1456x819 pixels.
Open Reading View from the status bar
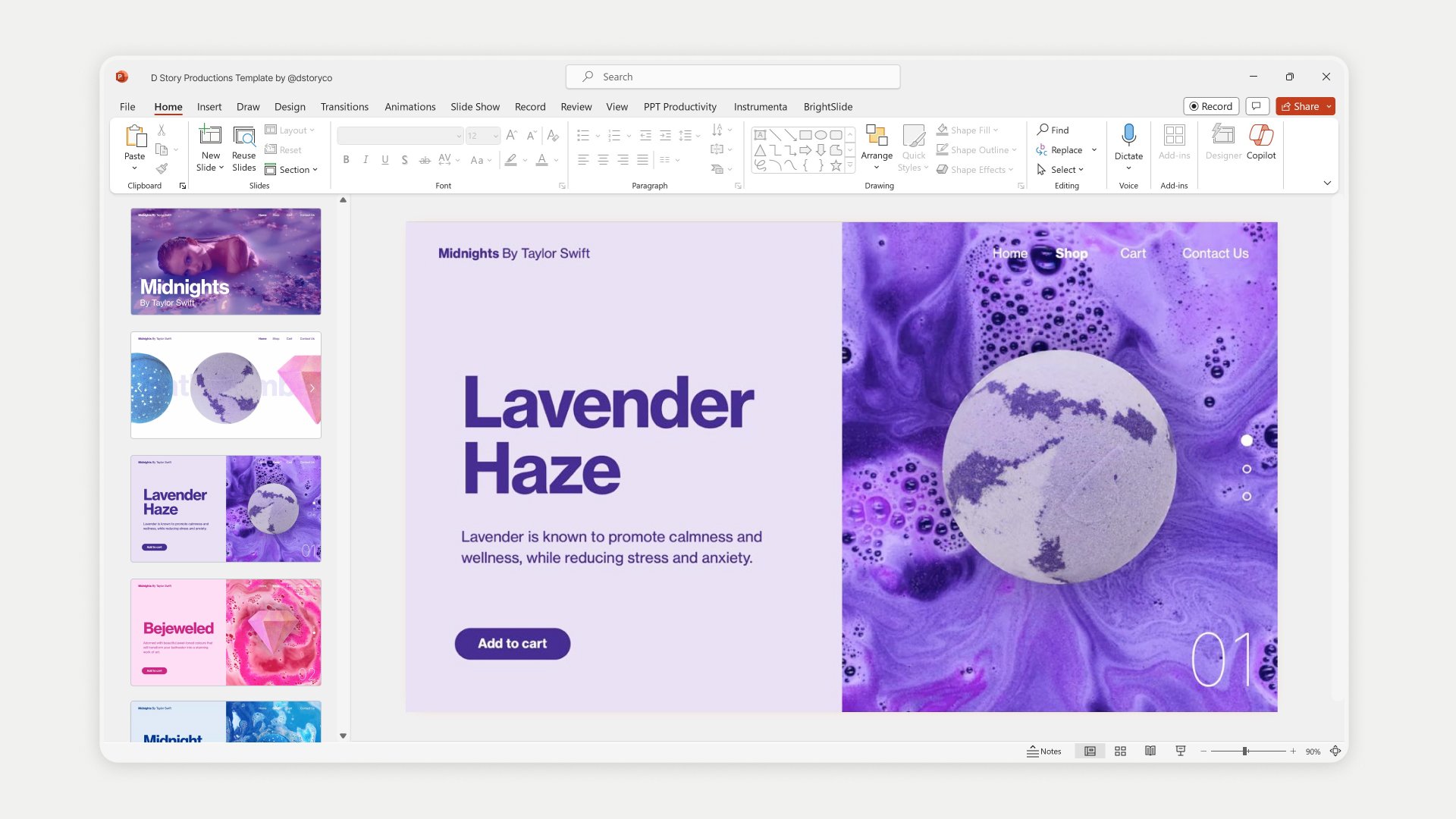[x=1150, y=751]
